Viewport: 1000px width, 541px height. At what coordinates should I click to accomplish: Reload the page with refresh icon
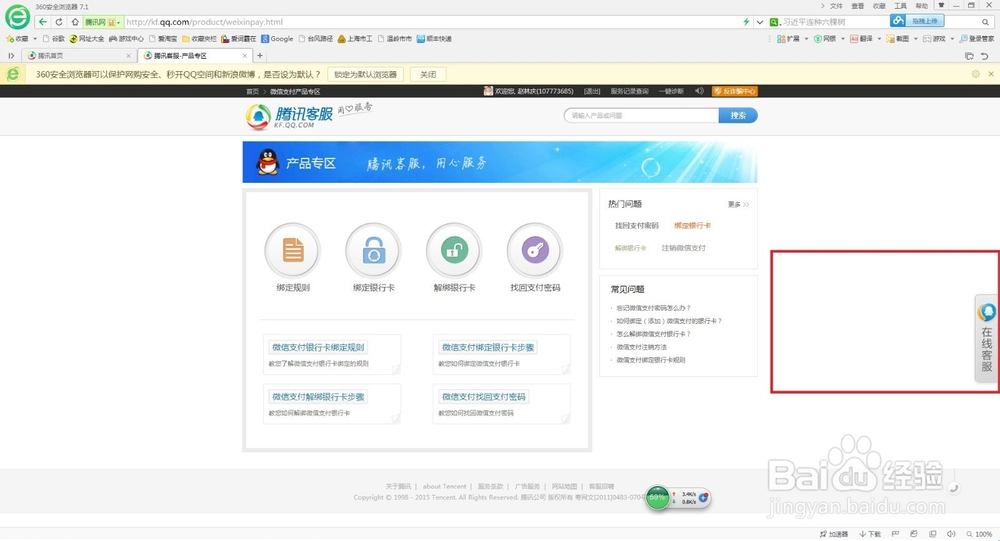click(59, 22)
